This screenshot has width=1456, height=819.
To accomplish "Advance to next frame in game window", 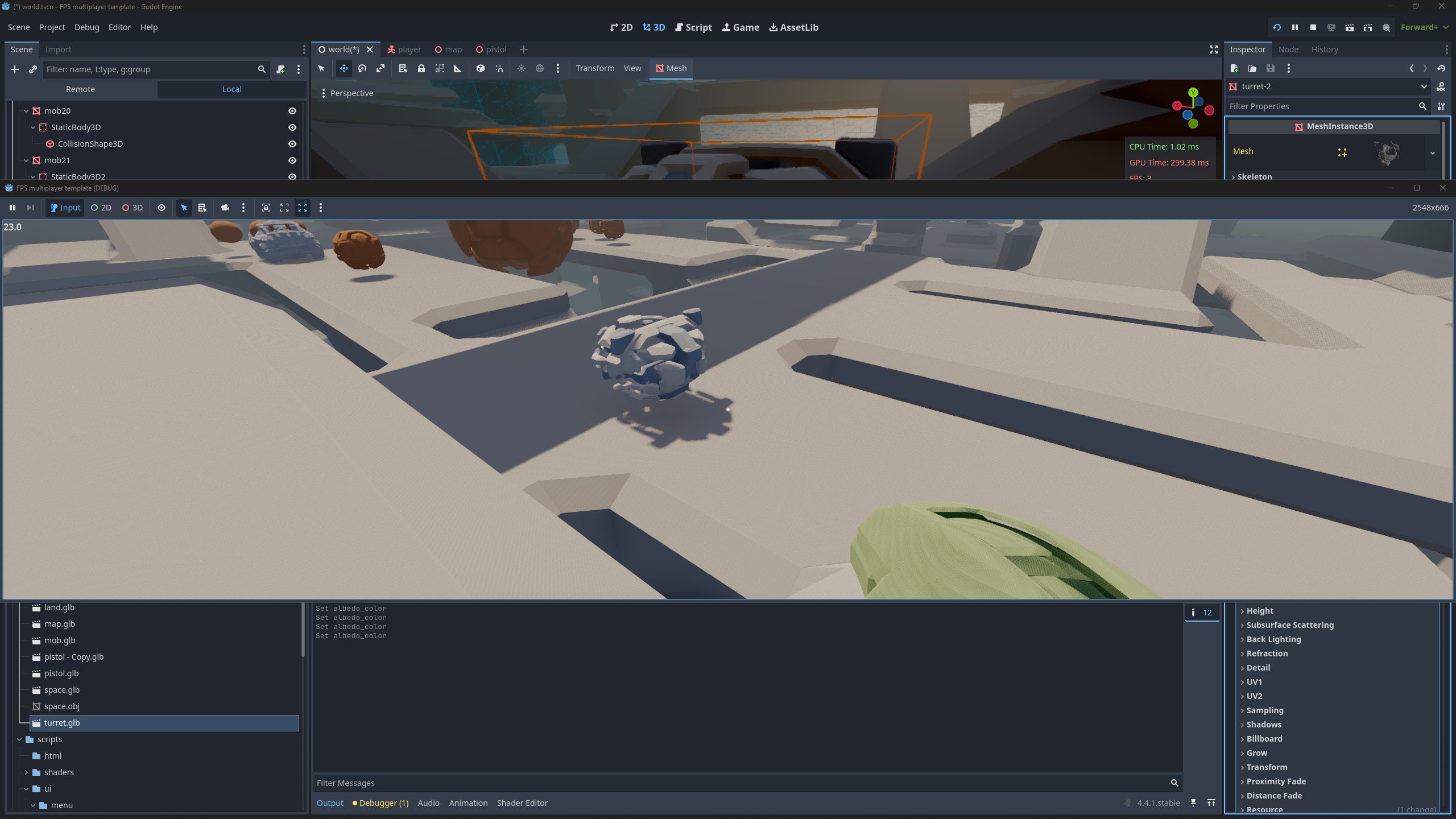I will (31, 208).
